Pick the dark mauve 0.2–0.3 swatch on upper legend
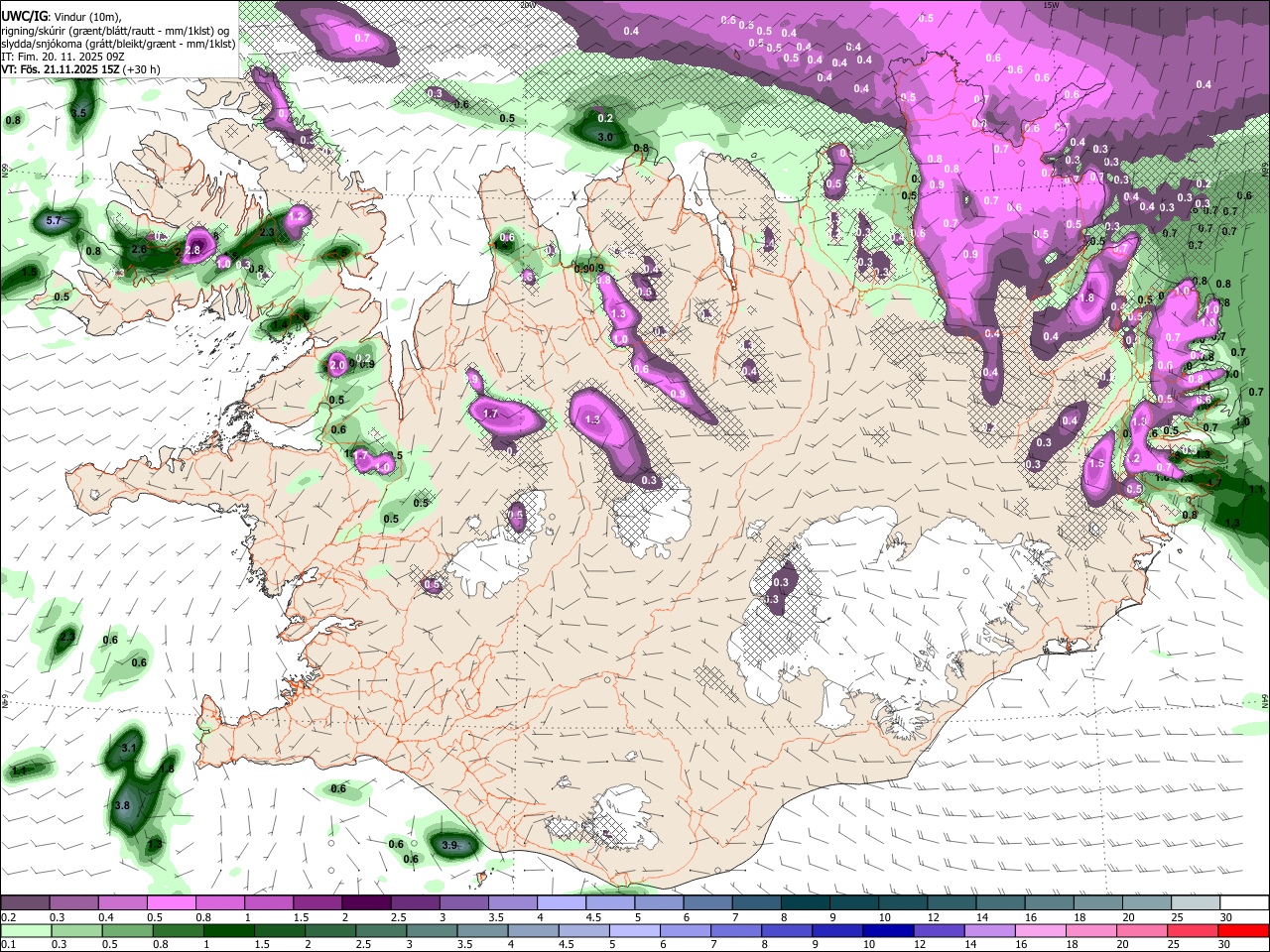 click(25, 903)
